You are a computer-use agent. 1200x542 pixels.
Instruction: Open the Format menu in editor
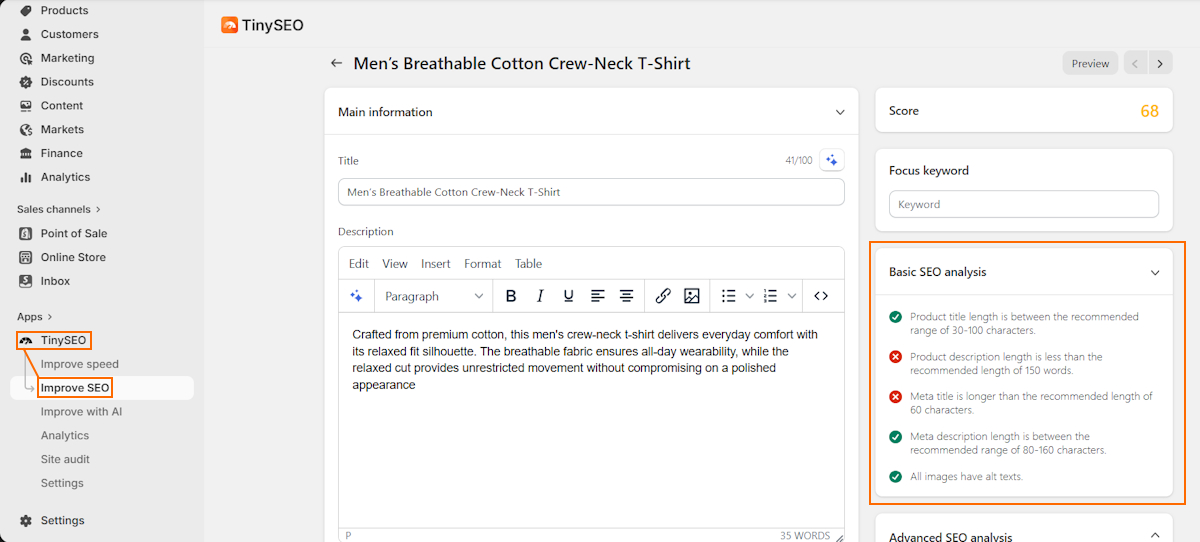pos(482,264)
